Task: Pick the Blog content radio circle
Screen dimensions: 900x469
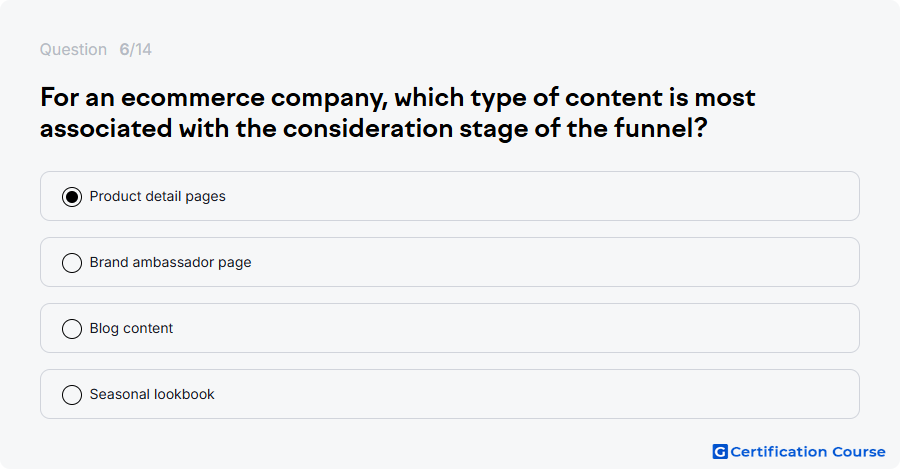Action: (x=72, y=329)
